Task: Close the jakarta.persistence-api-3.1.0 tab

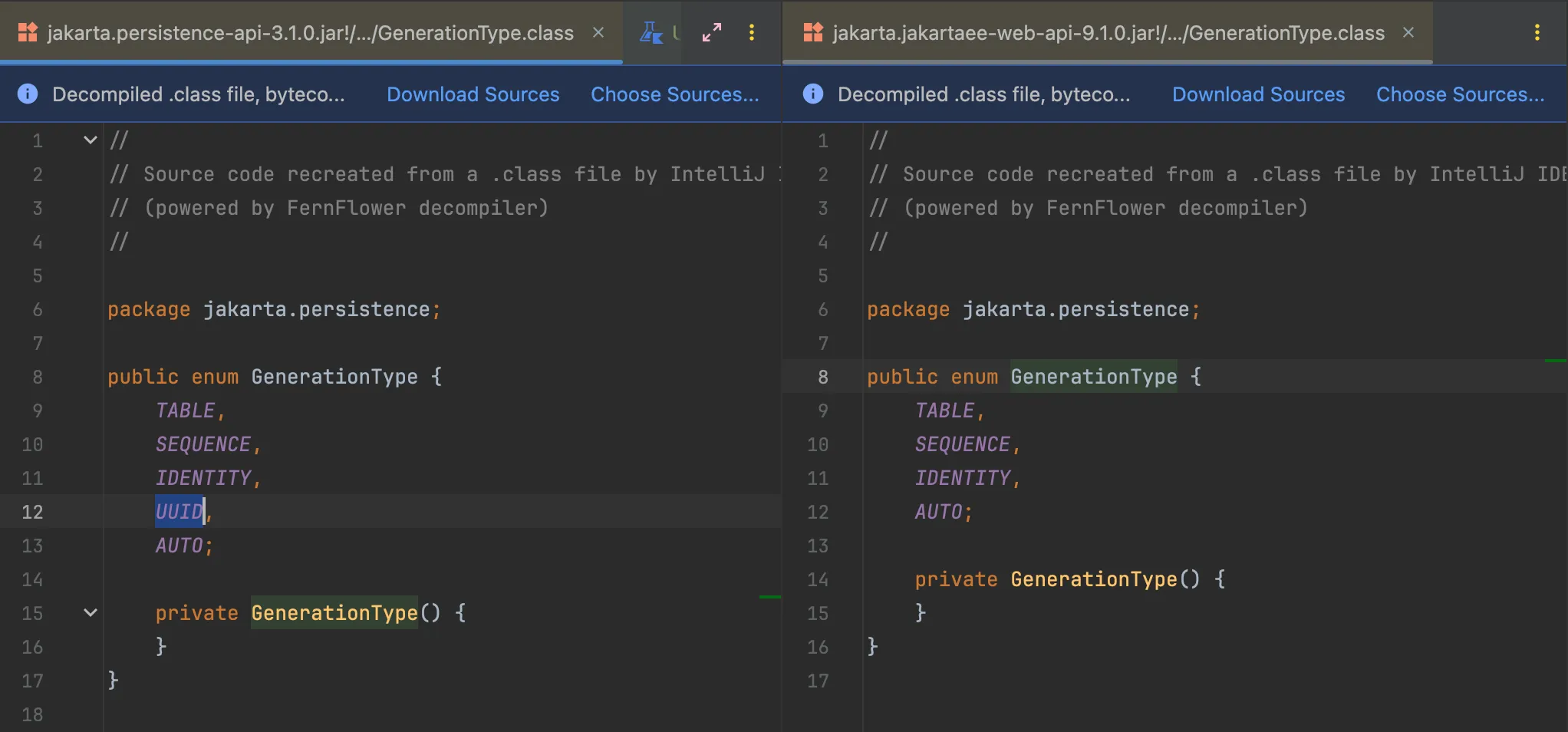Action: click(x=598, y=32)
